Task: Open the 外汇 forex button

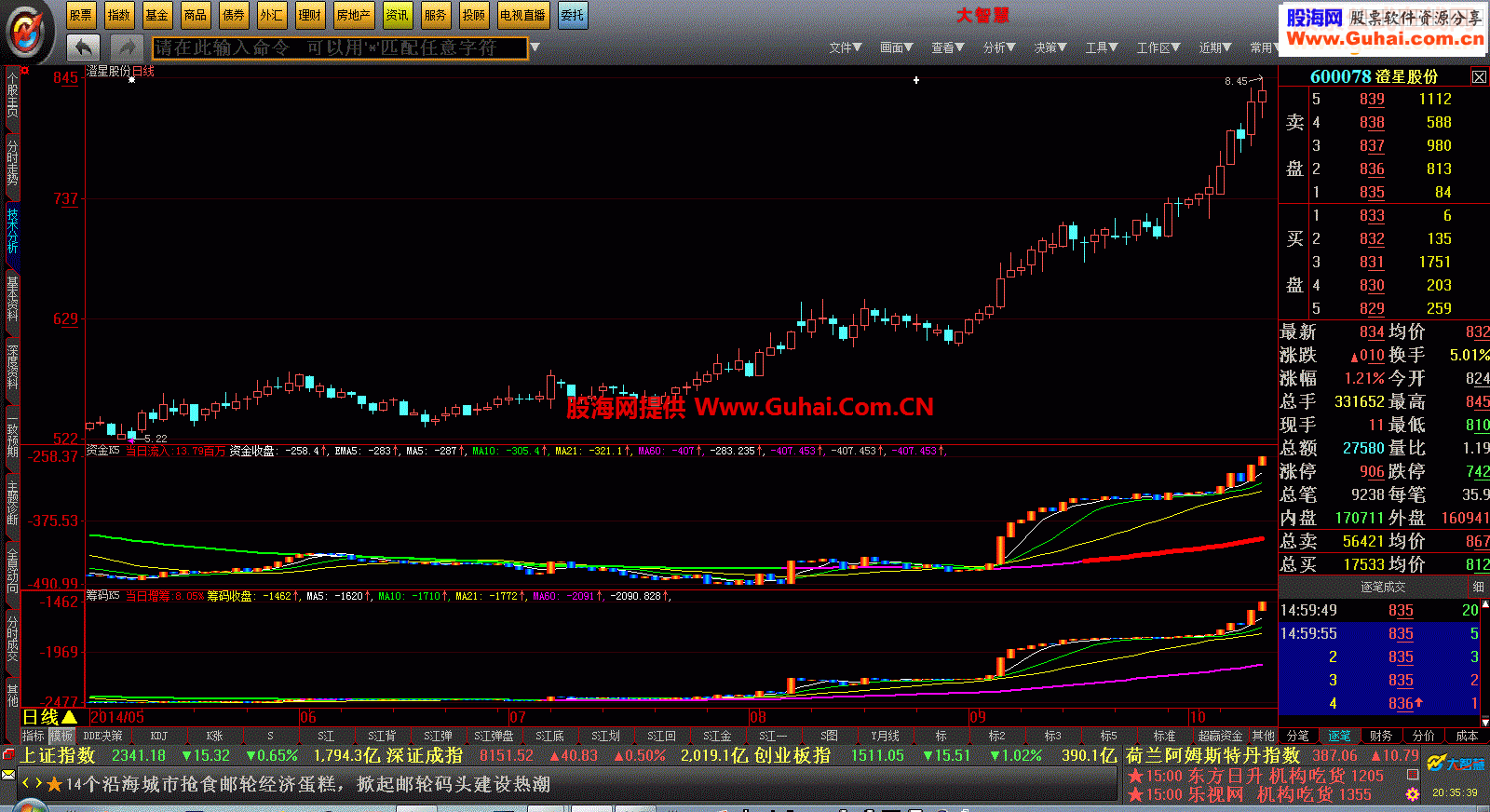Action: pos(272,15)
